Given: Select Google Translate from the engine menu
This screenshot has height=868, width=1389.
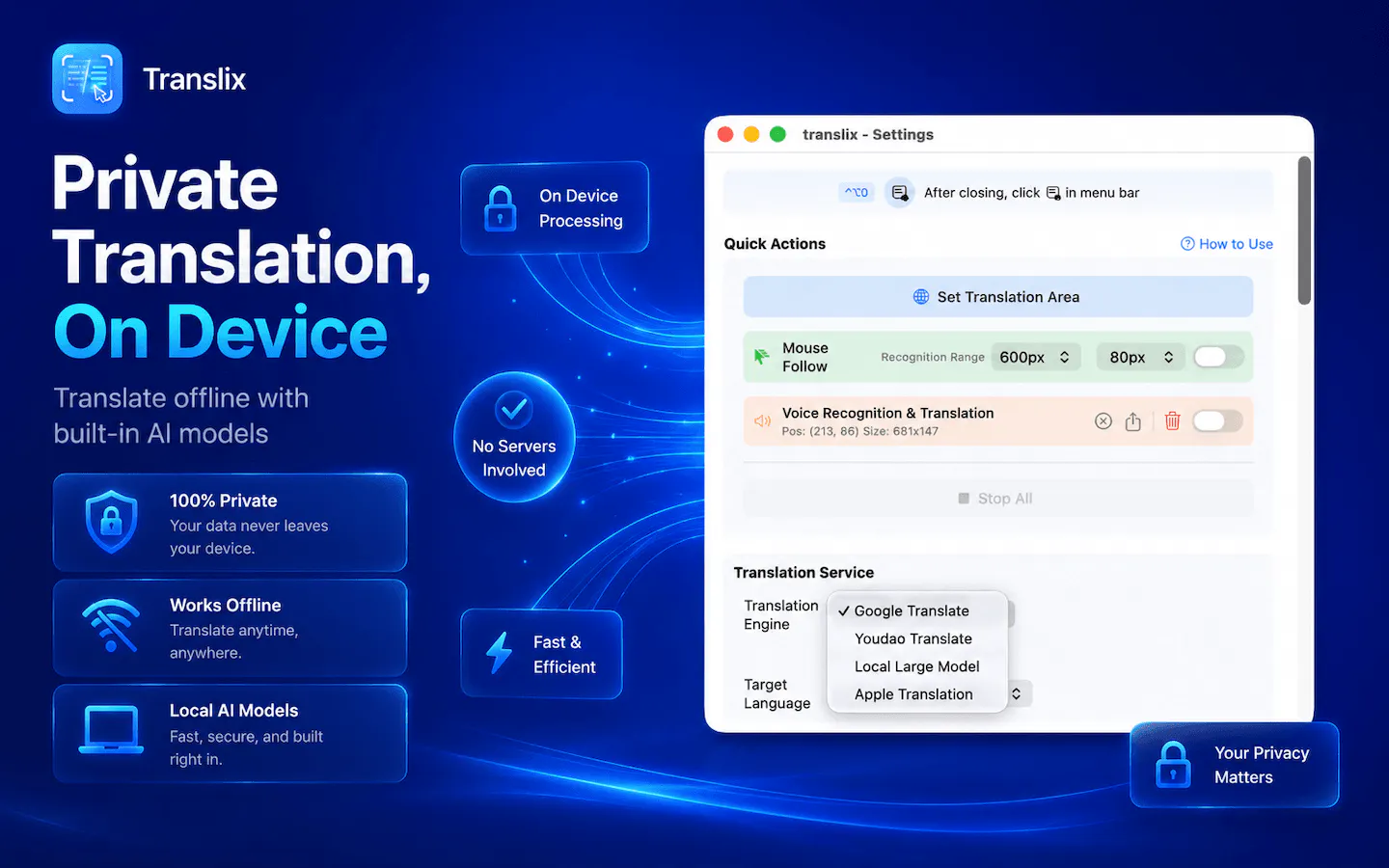Looking at the screenshot, I should point(917,610).
